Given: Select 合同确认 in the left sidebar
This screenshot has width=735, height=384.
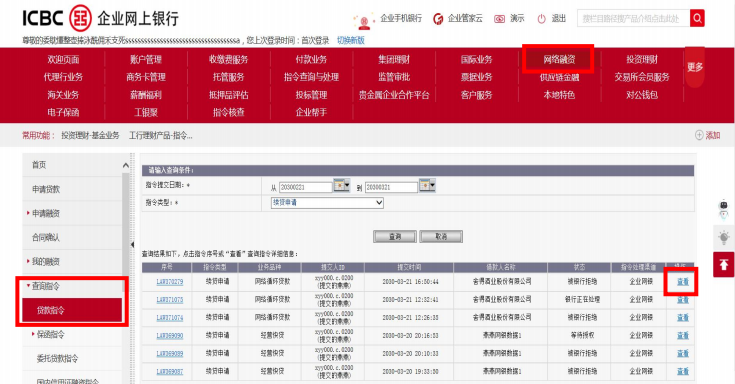Looking at the screenshot, I should click(x=46, y=237).
